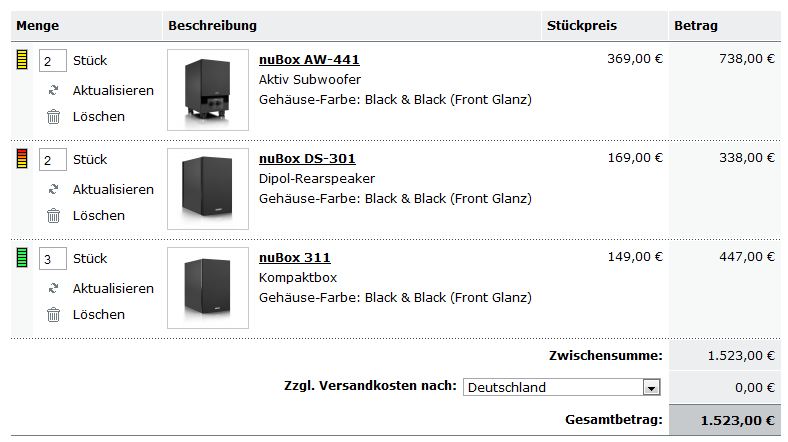The image size is (788, 442).
Task: View nuBox DS-301 rear speaker thumbnail
Action: coord(208,189)
